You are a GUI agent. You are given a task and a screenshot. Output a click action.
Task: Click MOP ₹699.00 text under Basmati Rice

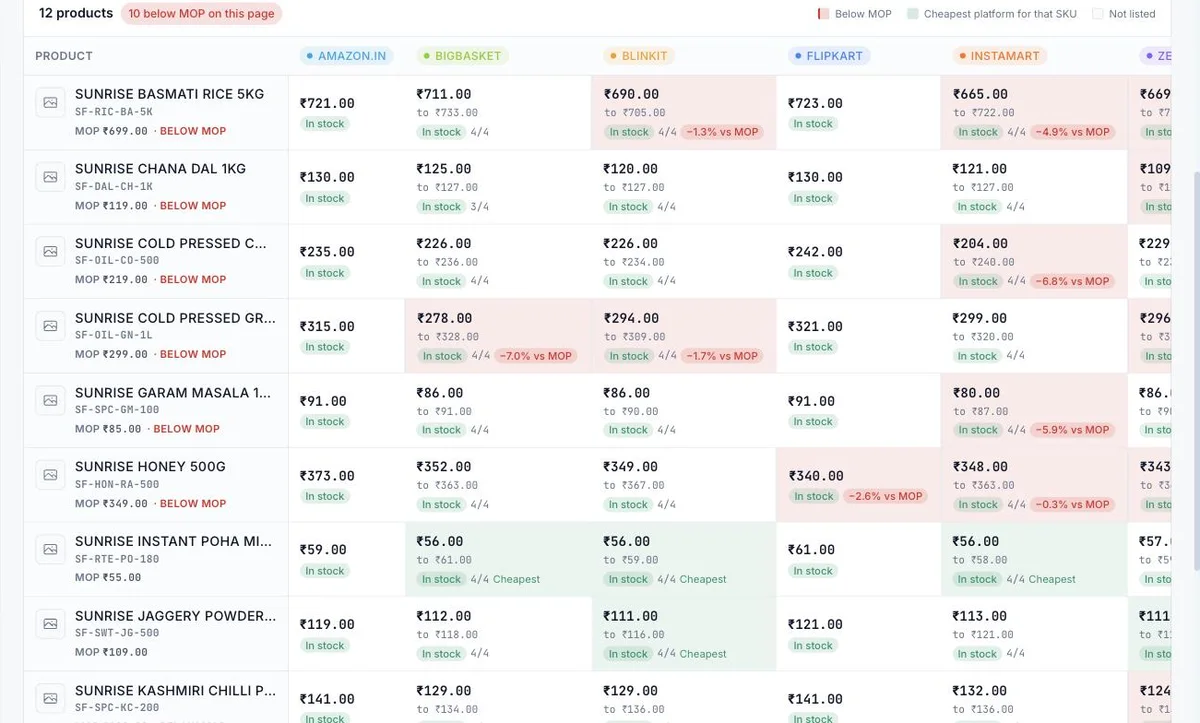point(111,131)
